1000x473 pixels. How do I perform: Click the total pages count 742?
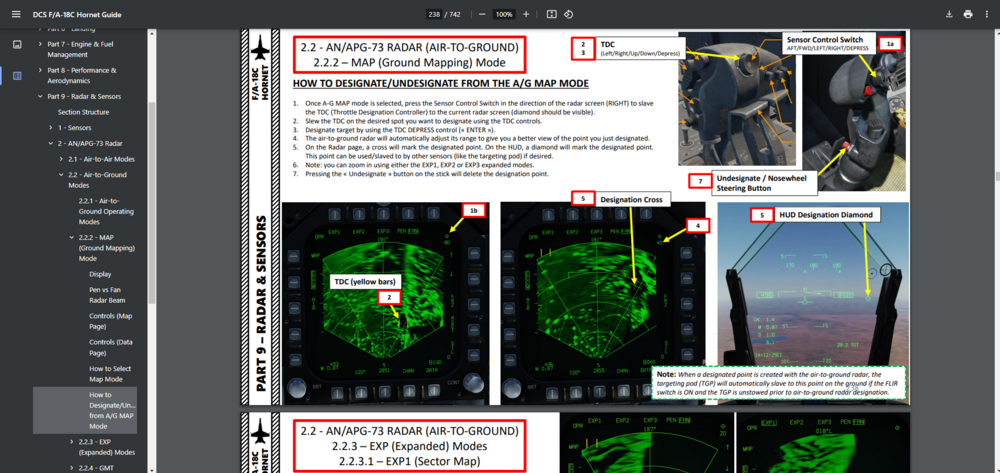[455, 14]
